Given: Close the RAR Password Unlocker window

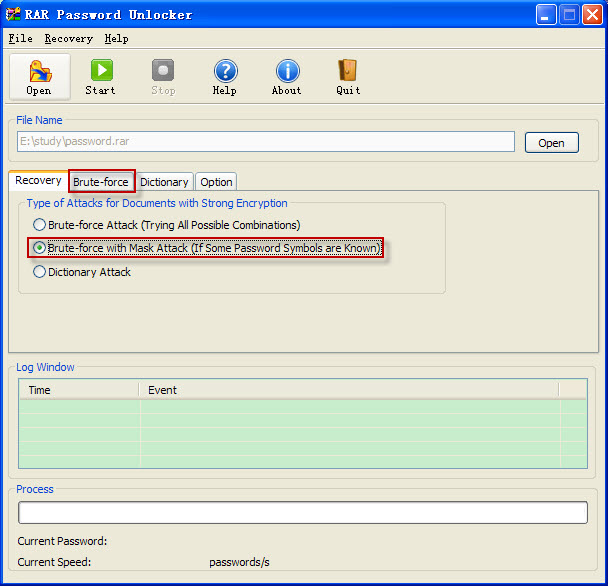Looking at the screenshot, I should pyautogui.click(x=592, y=15).
